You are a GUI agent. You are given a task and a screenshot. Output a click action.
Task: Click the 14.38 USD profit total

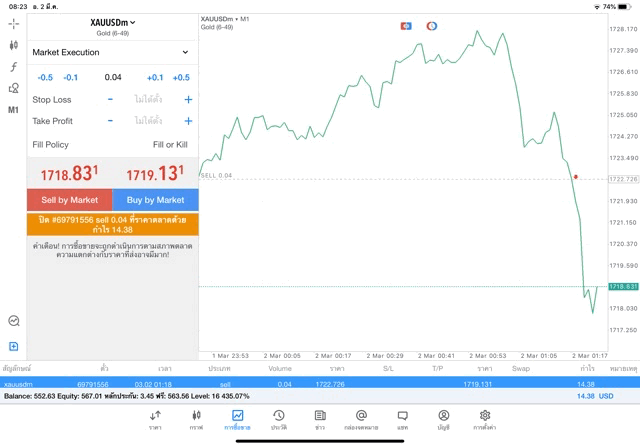pos(595,396)
